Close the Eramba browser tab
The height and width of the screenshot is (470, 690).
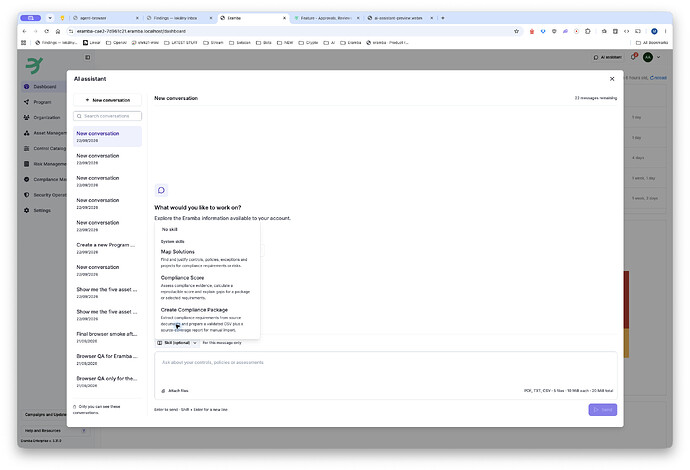click(x=284, y=18)
